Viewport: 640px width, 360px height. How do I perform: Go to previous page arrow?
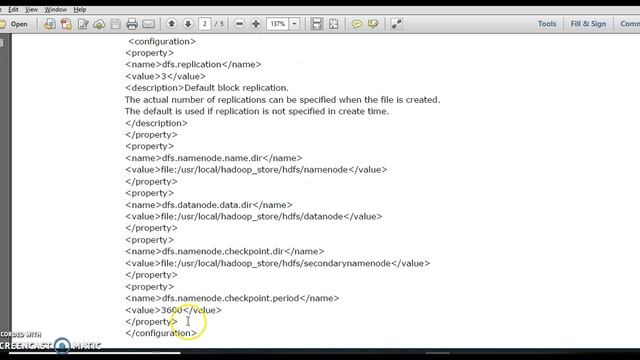171,24
